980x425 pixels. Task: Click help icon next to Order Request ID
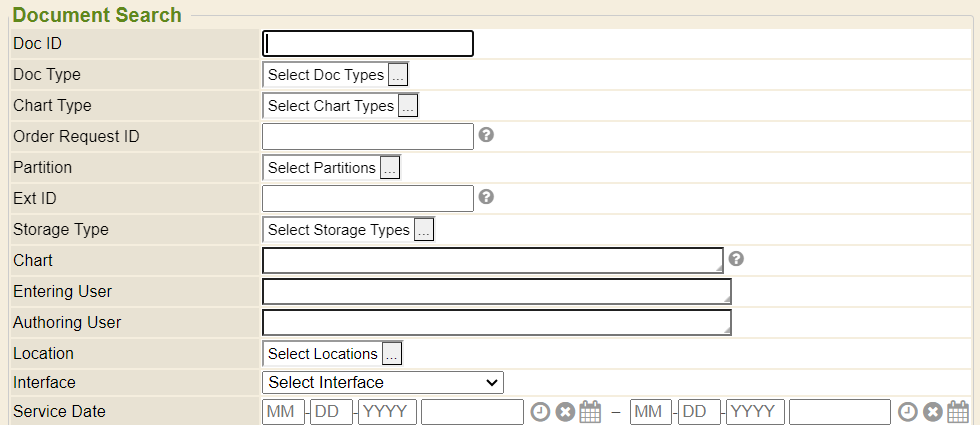point(487,135)
